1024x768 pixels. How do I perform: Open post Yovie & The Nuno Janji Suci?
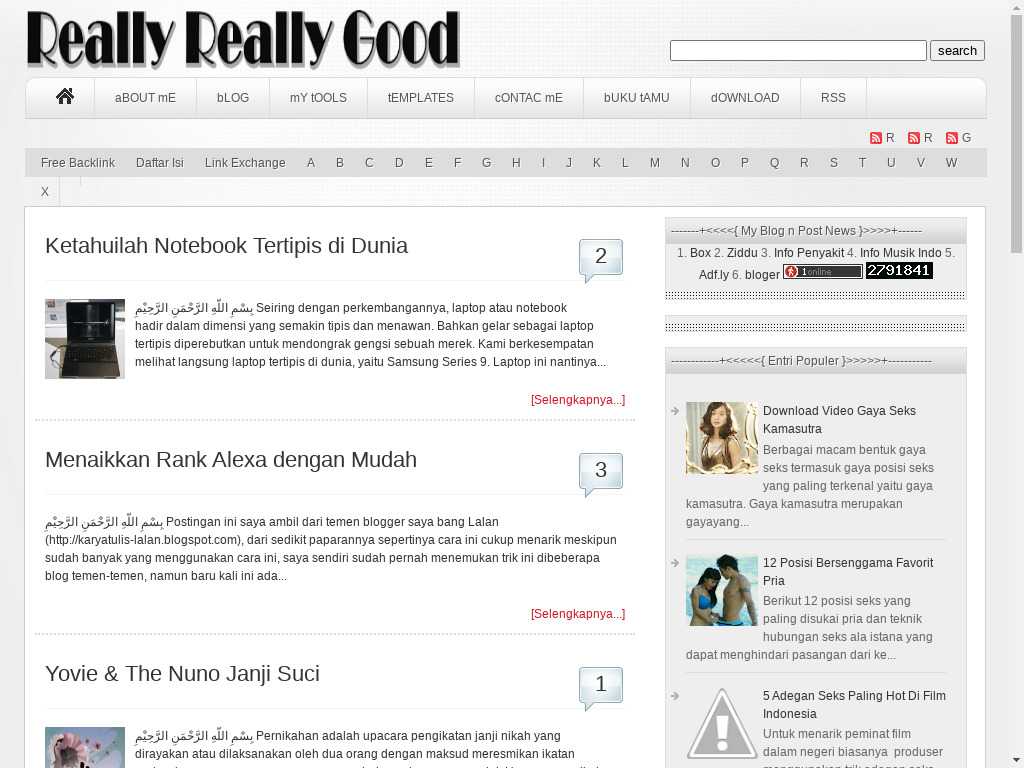[182, 674]
